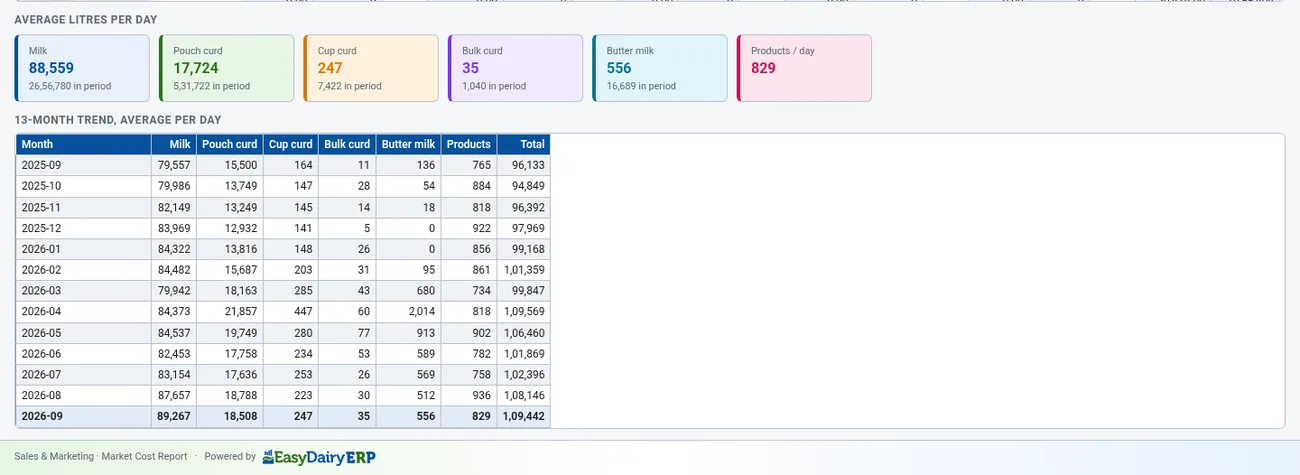Image resolution: width=1300 pixels, height=475 pixels.
Task: Select the 2026-02 month row
Action: click(283, 270)
